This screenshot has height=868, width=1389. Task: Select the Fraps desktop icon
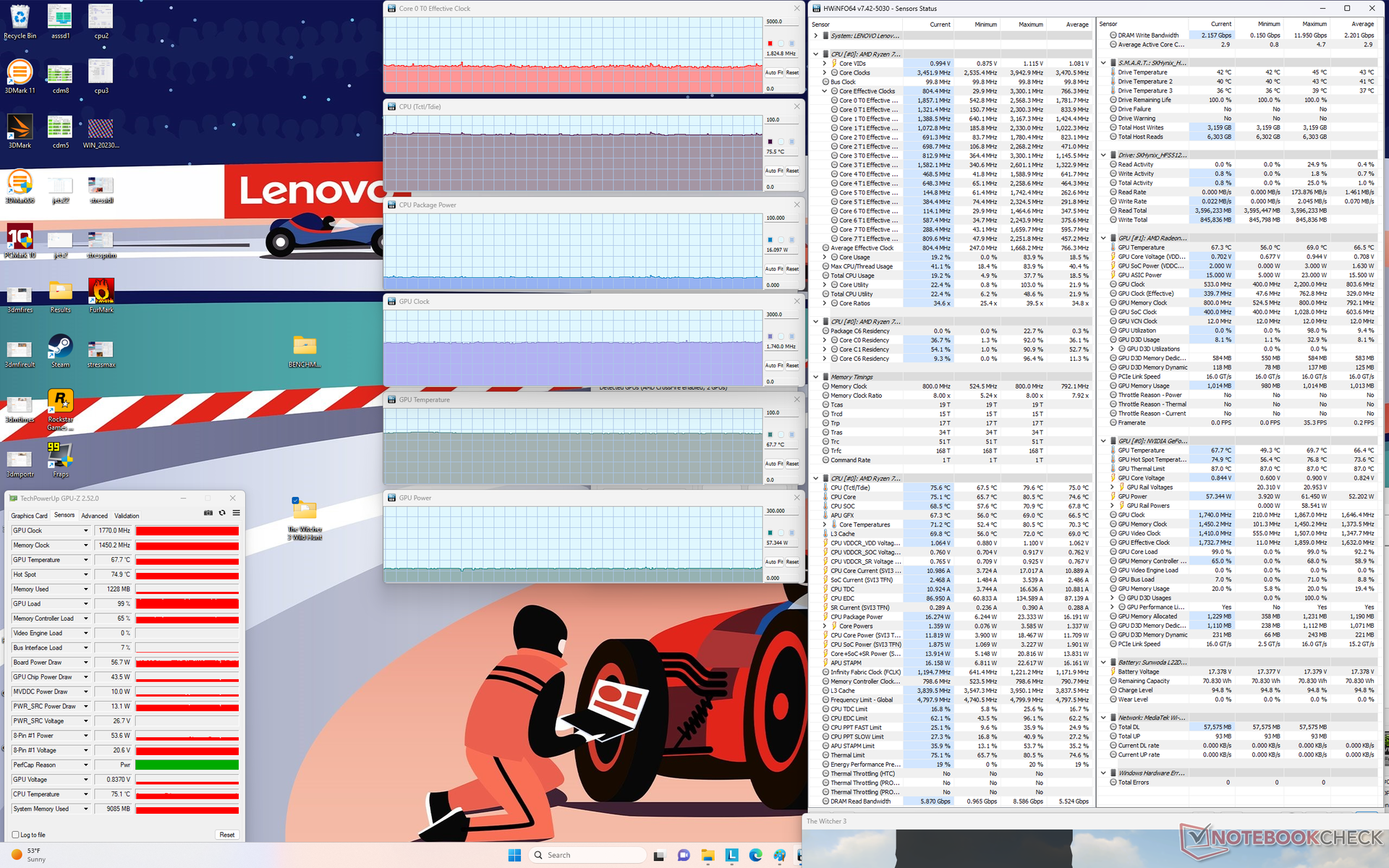60,461
